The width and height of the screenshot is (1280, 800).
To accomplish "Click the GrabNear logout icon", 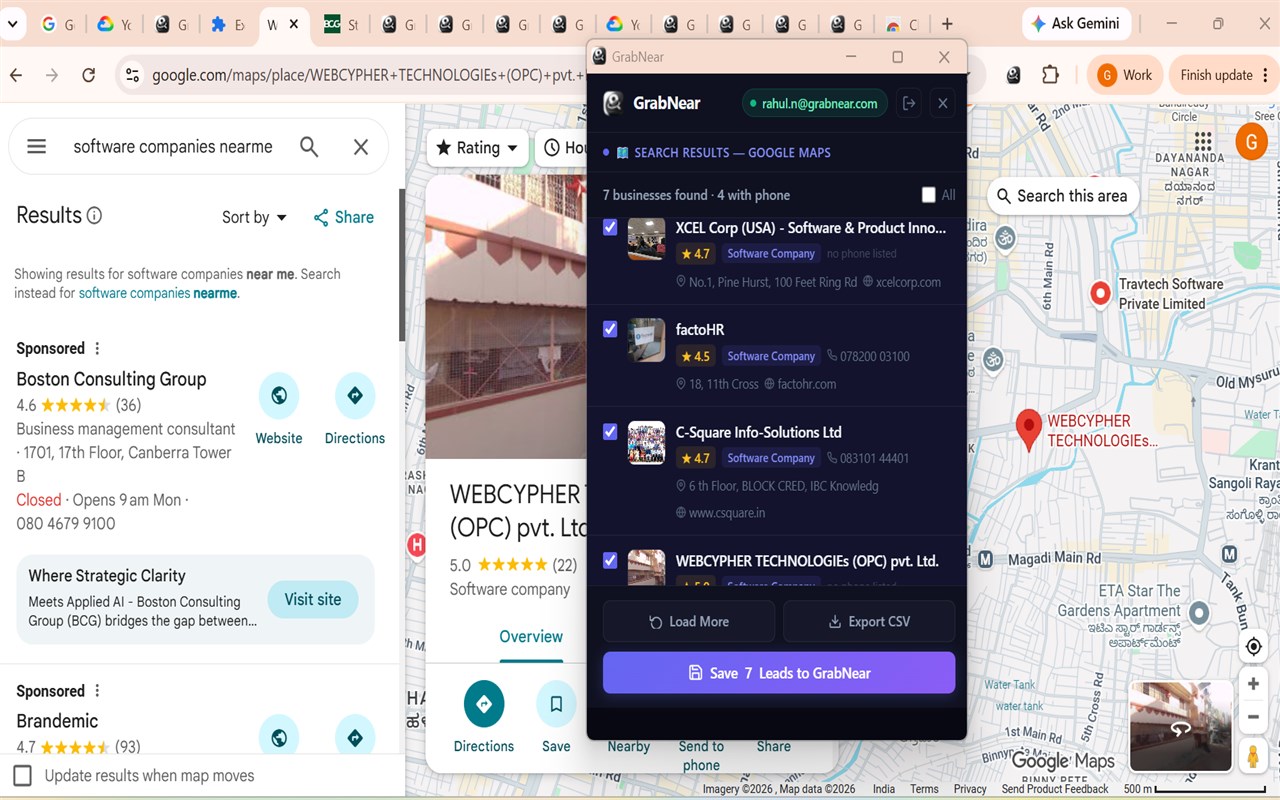I will click(x=909, y=103).
